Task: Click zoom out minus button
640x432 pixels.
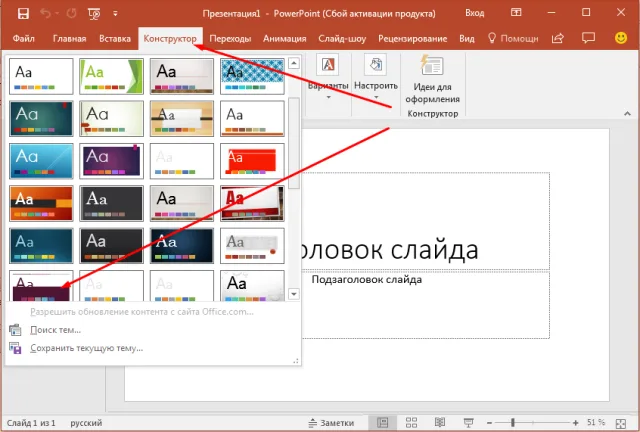Action: (489, 423)
